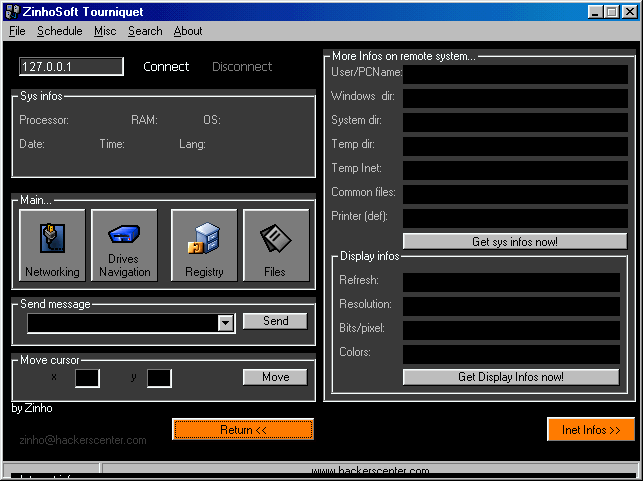643x481 pixels.
Task: Click the x coordinate input box
Action: tap(87, 378)
